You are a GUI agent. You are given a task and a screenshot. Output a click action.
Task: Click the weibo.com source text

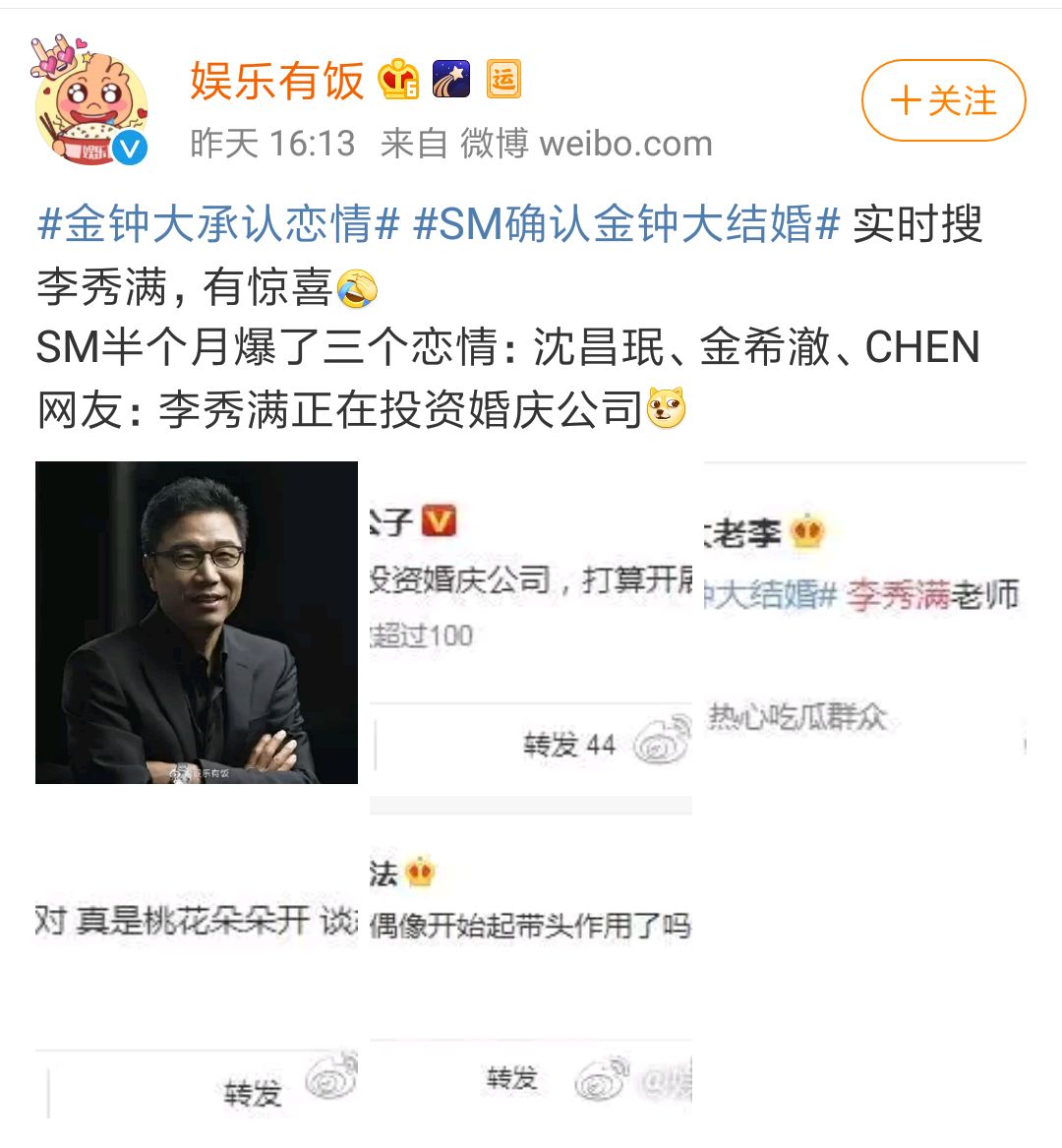626,144
